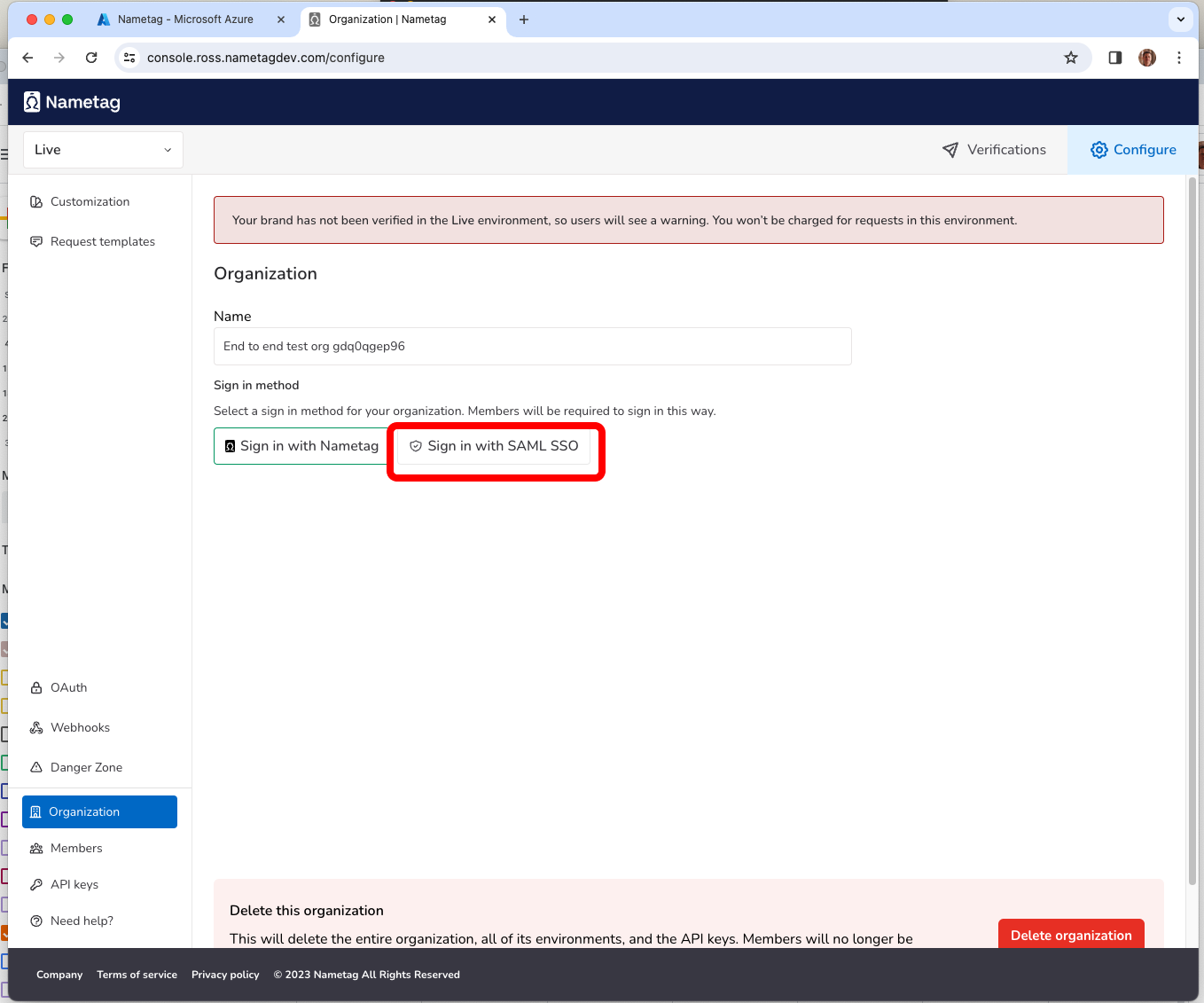
Task: Click the site info icon in address bar
Action: point(129,58)
